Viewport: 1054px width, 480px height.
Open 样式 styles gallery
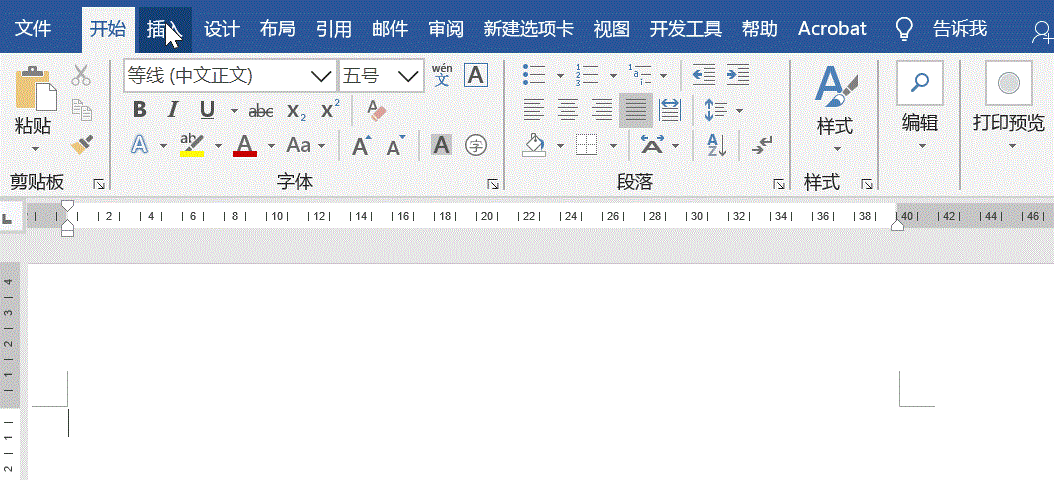(836, 110)
